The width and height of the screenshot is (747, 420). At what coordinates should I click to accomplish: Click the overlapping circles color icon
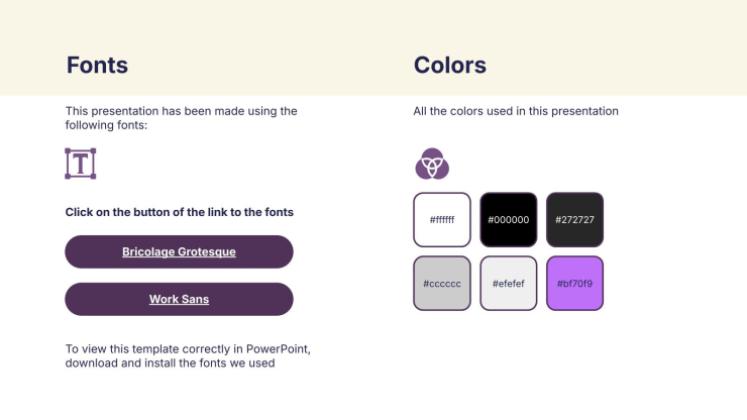click(432, 162)
